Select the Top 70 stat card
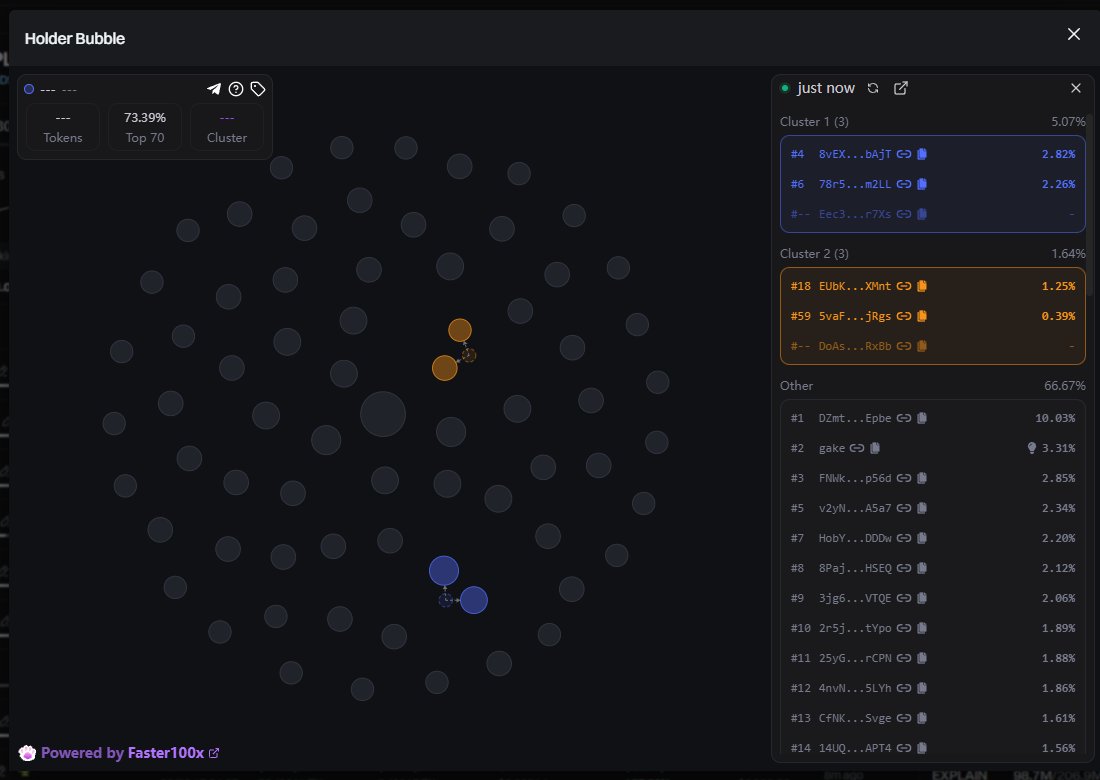The width and height of the screenshot is (1100, 780). tap(145, 127)
